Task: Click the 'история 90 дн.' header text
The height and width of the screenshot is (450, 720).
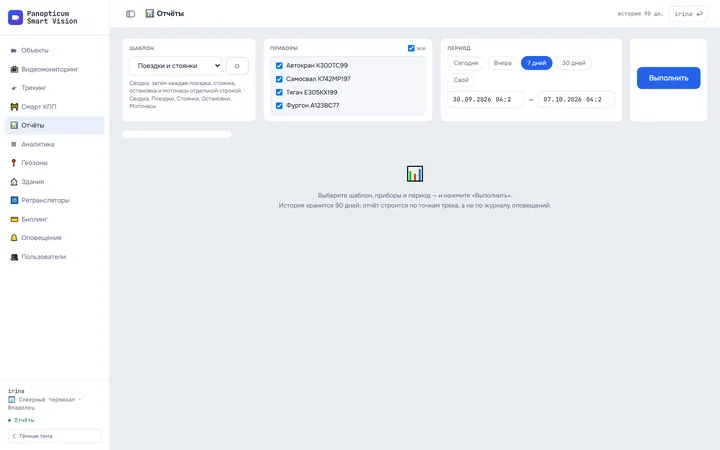Action: pos(640,14)
